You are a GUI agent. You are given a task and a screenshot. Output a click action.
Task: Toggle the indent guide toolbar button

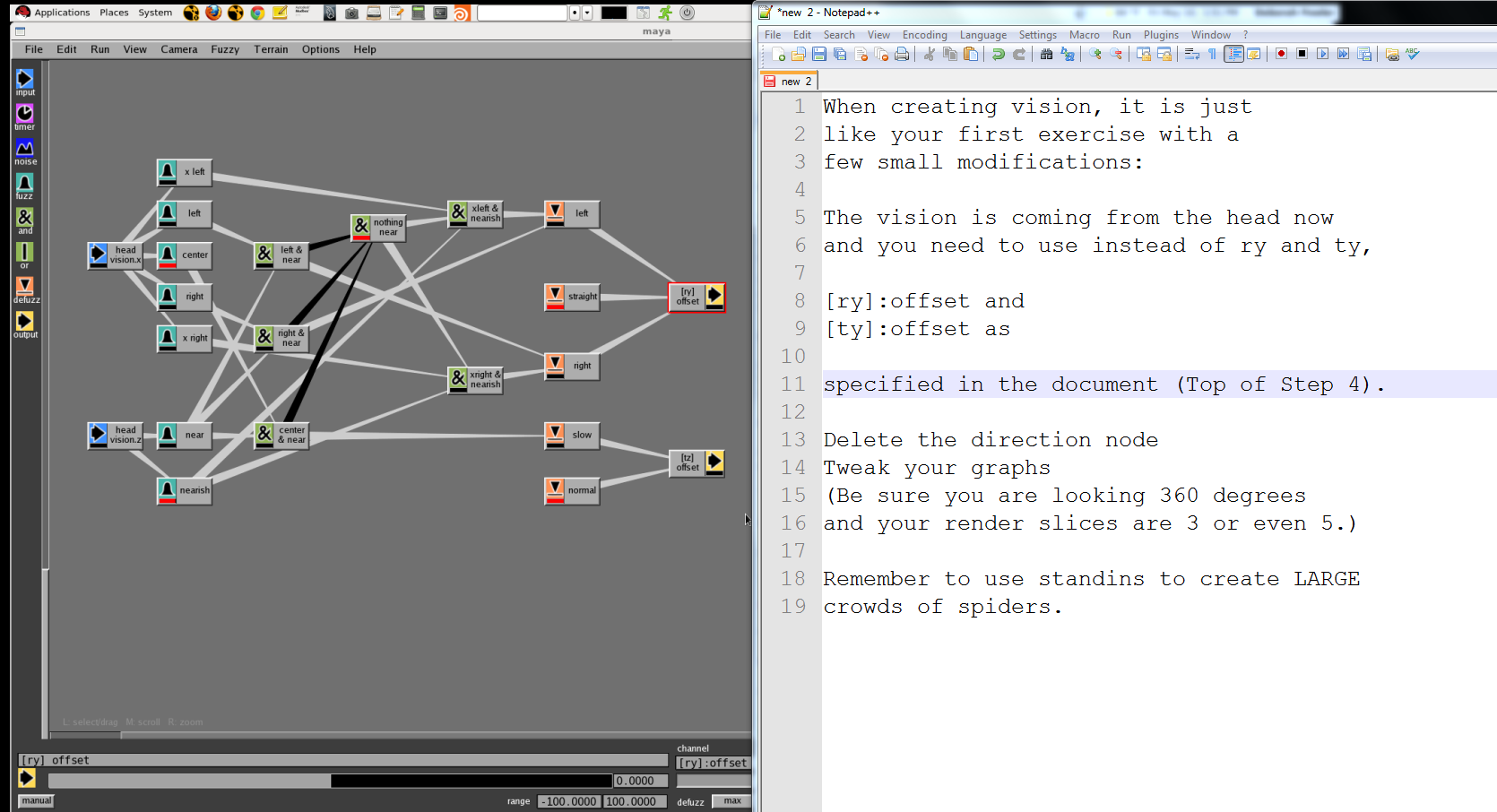(1233, 55)
